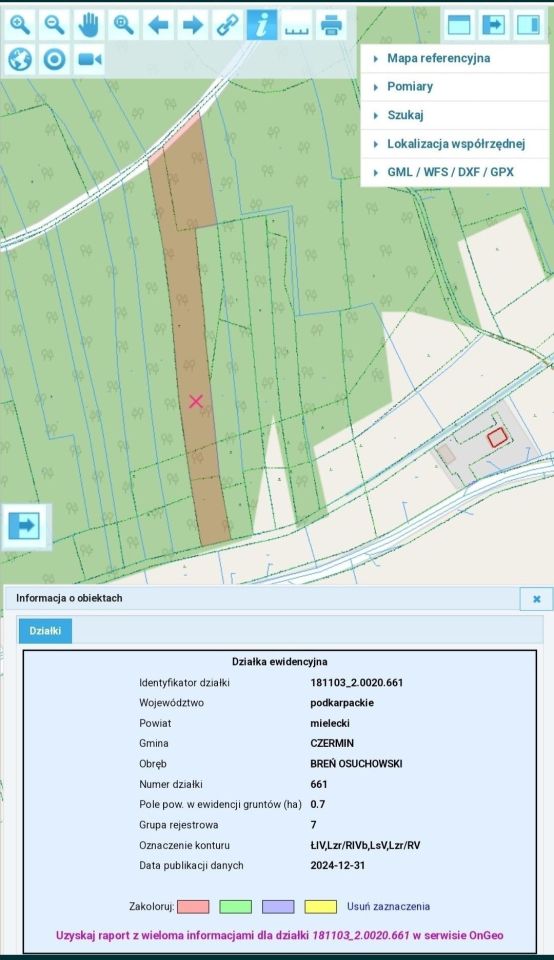Screen dimensions: 554x960
Task: Color the parcel with blue swatch
Action: [278, 907]
